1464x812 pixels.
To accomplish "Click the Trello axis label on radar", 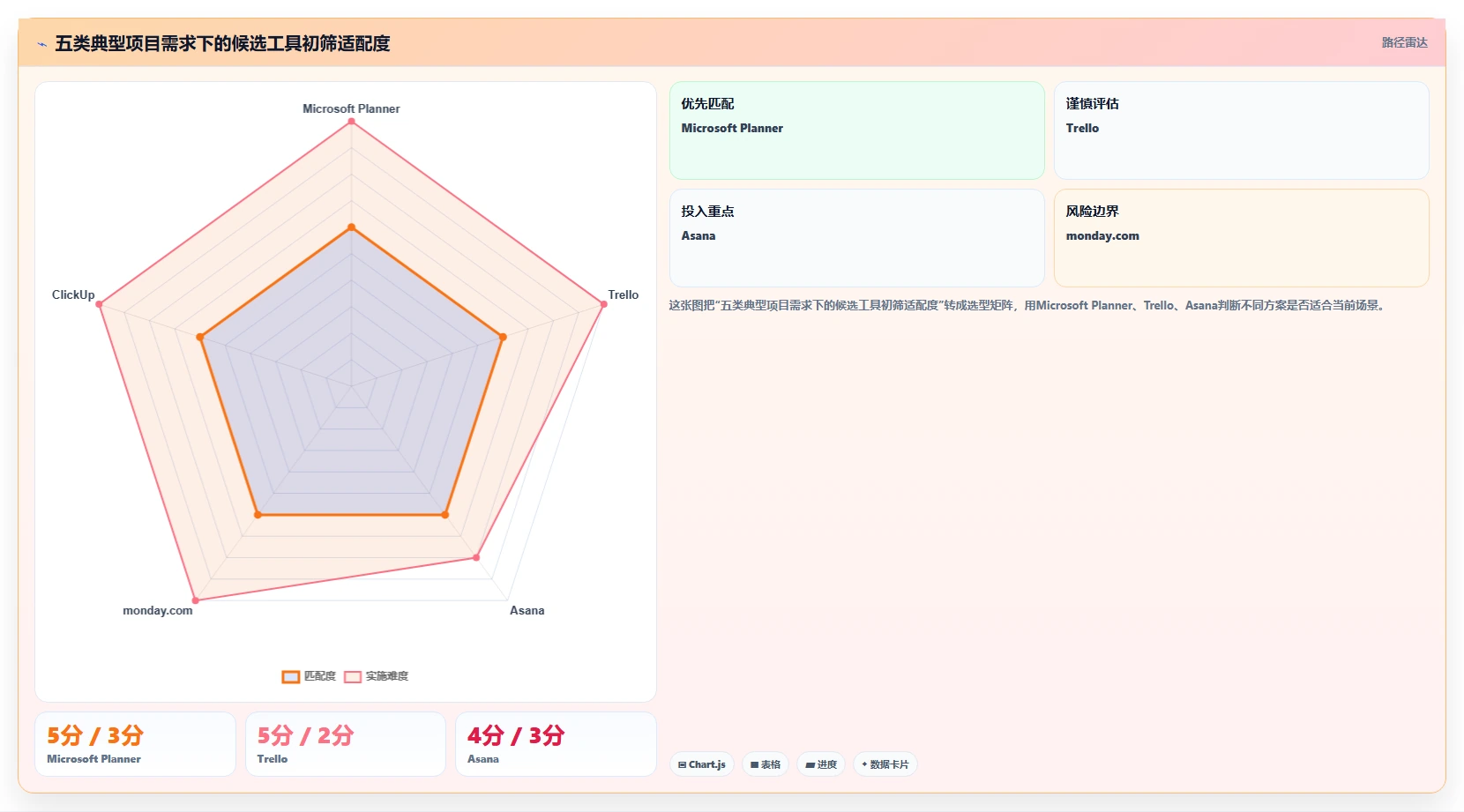I will [x=623, y=294].
